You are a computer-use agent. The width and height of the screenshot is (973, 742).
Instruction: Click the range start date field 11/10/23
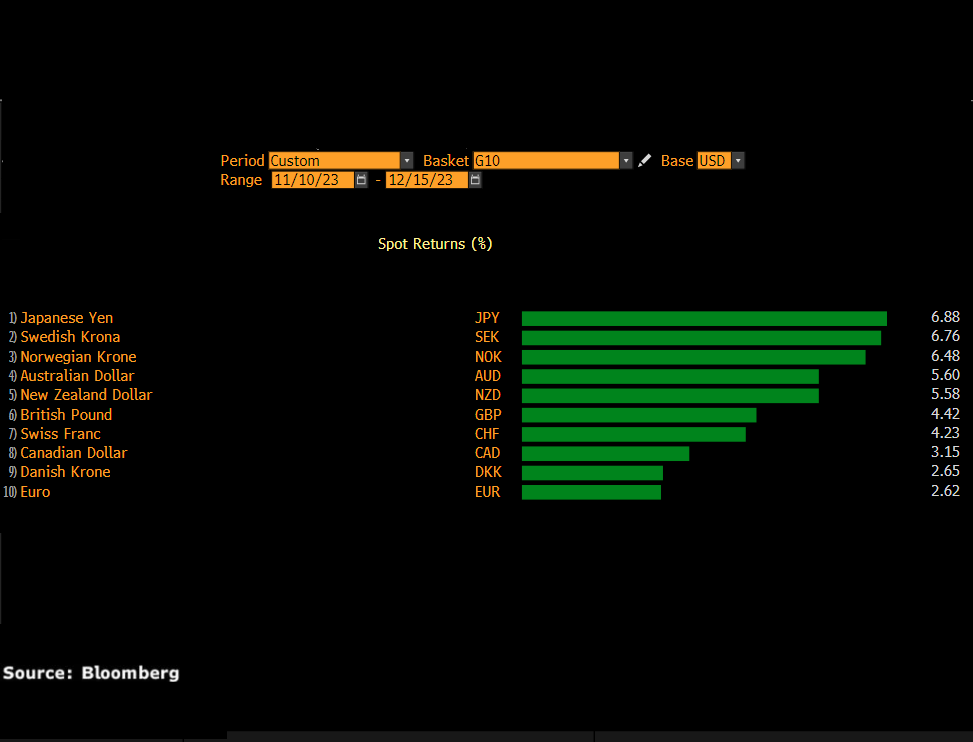(x=311, y=180)
